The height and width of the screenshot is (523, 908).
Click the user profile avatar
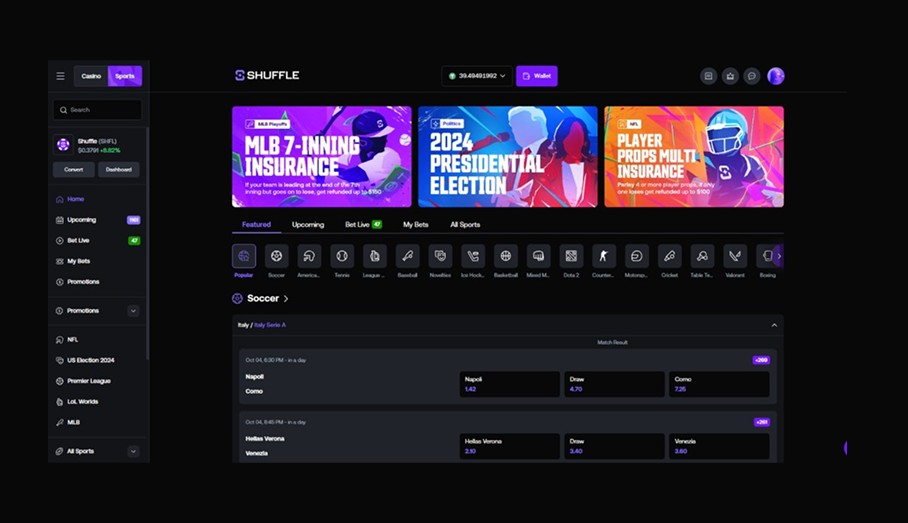tap(776, 76)
